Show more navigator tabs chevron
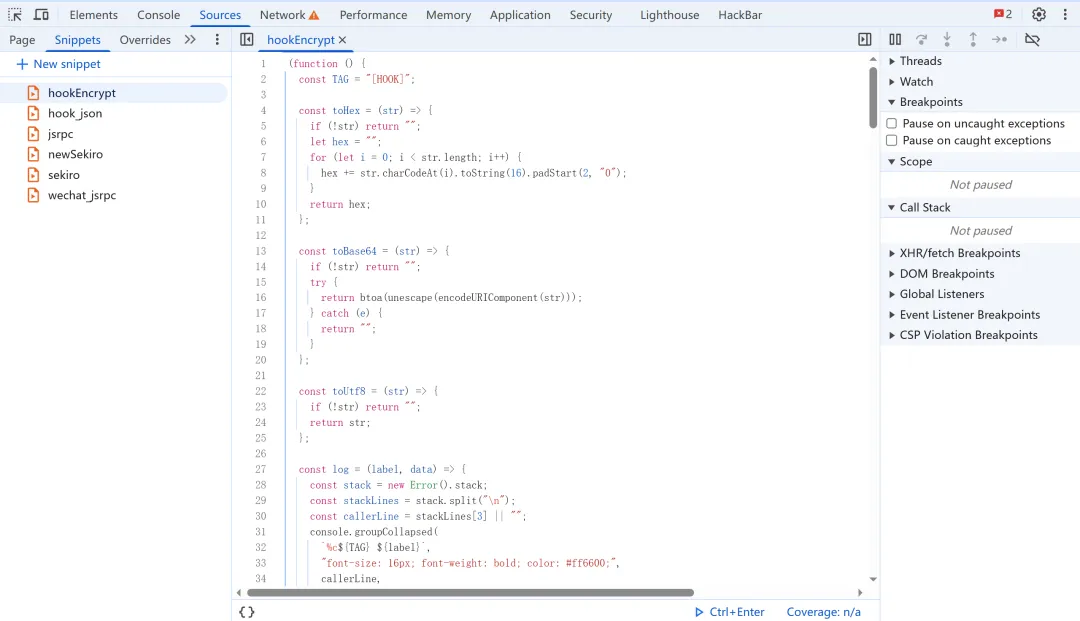 click(190, 39)
